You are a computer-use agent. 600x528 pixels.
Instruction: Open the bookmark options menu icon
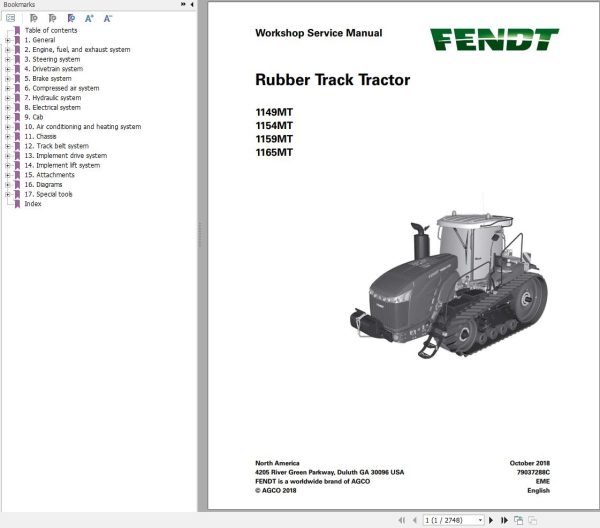click(11, 18)
